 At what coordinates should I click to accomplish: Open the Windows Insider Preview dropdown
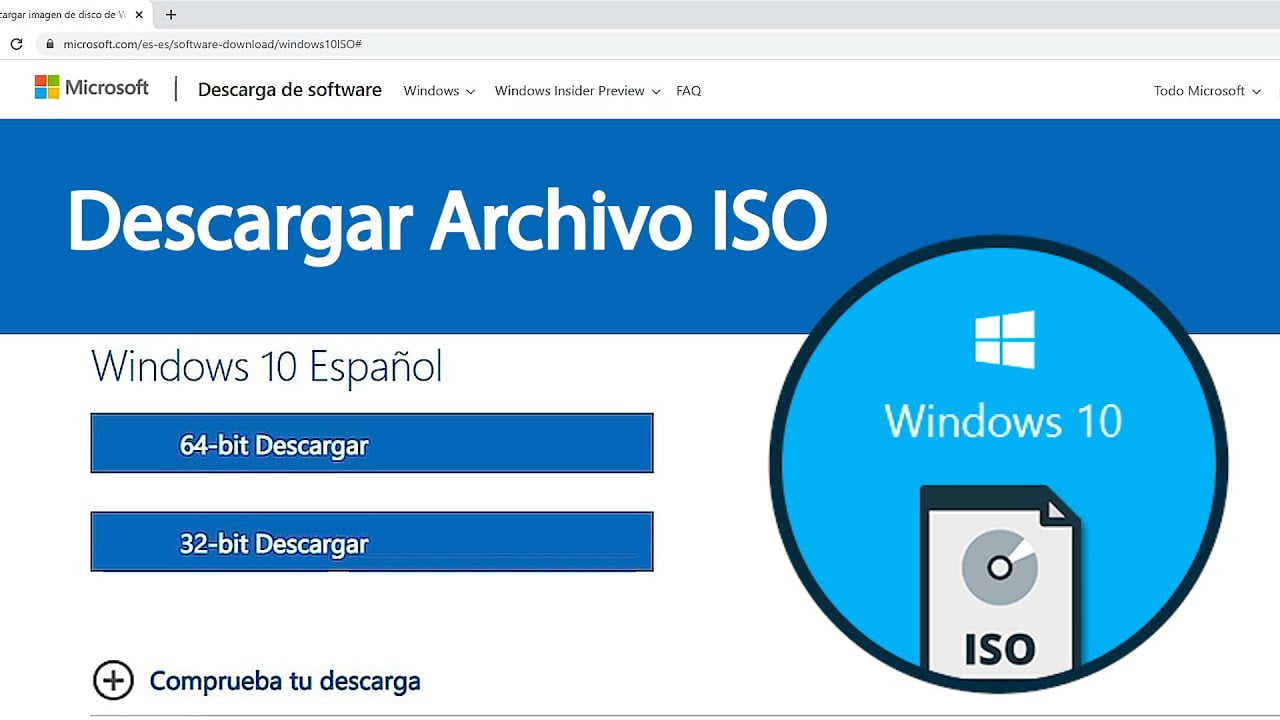577,90
